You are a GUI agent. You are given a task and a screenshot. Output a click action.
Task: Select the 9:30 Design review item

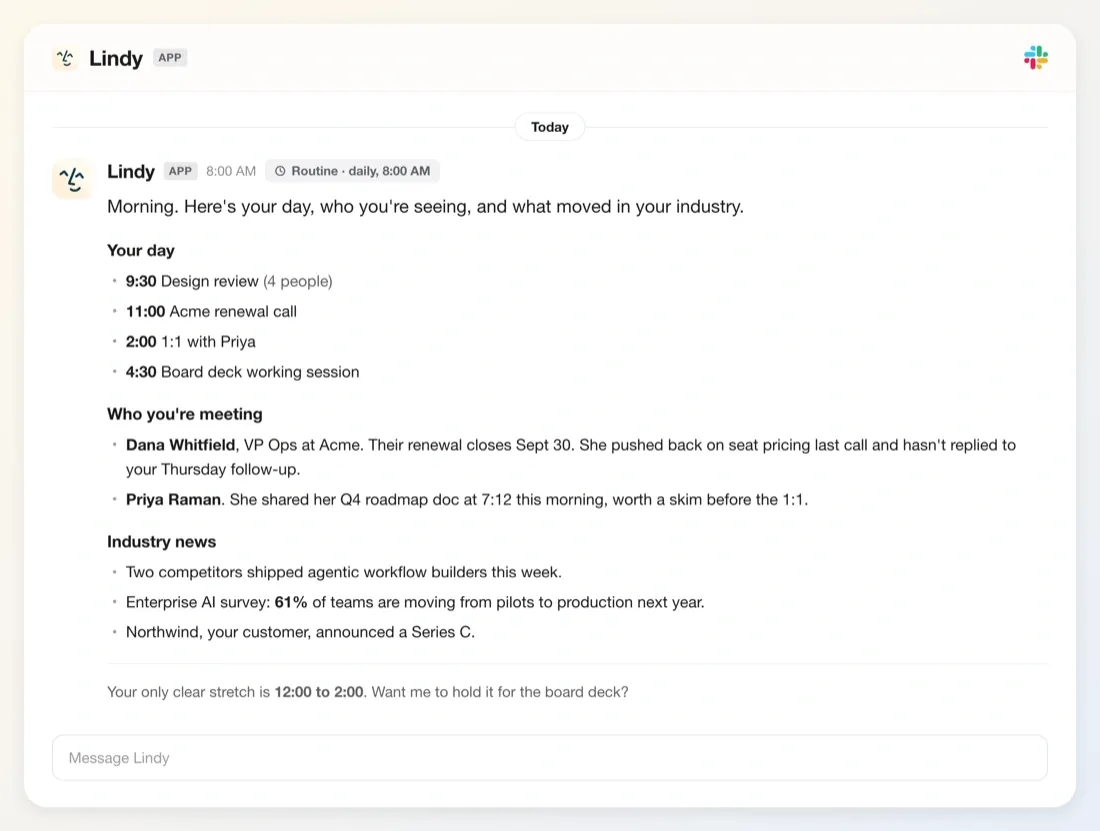click(x=229, y=281)
